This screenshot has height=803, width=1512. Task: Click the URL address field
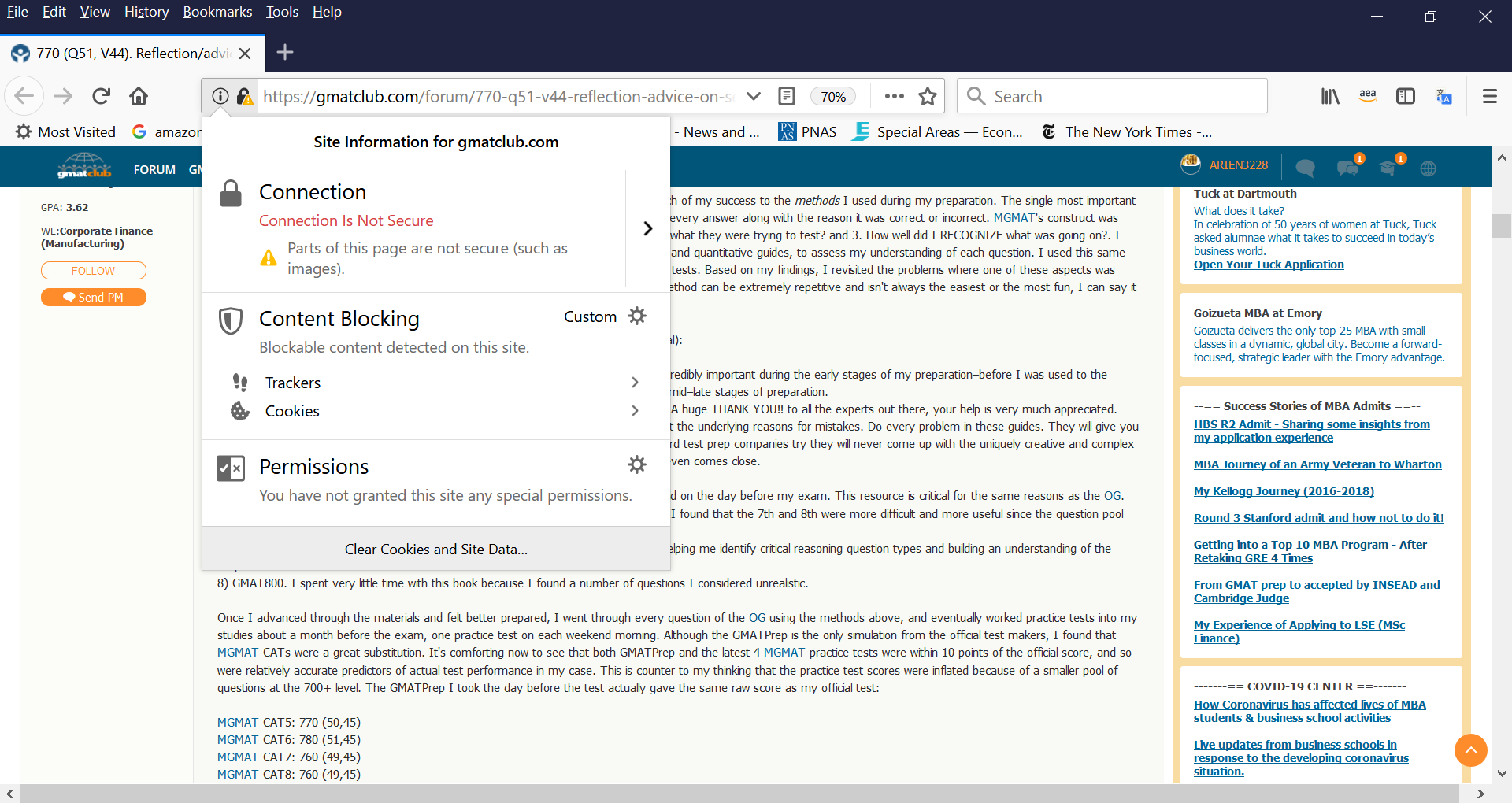click(498, 96)
